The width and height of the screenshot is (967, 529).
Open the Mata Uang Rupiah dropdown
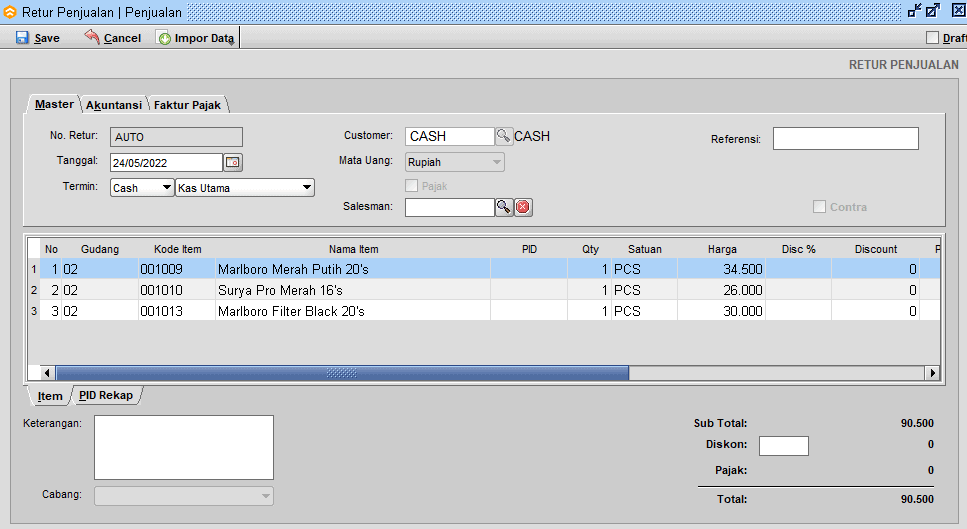point(455,162)
